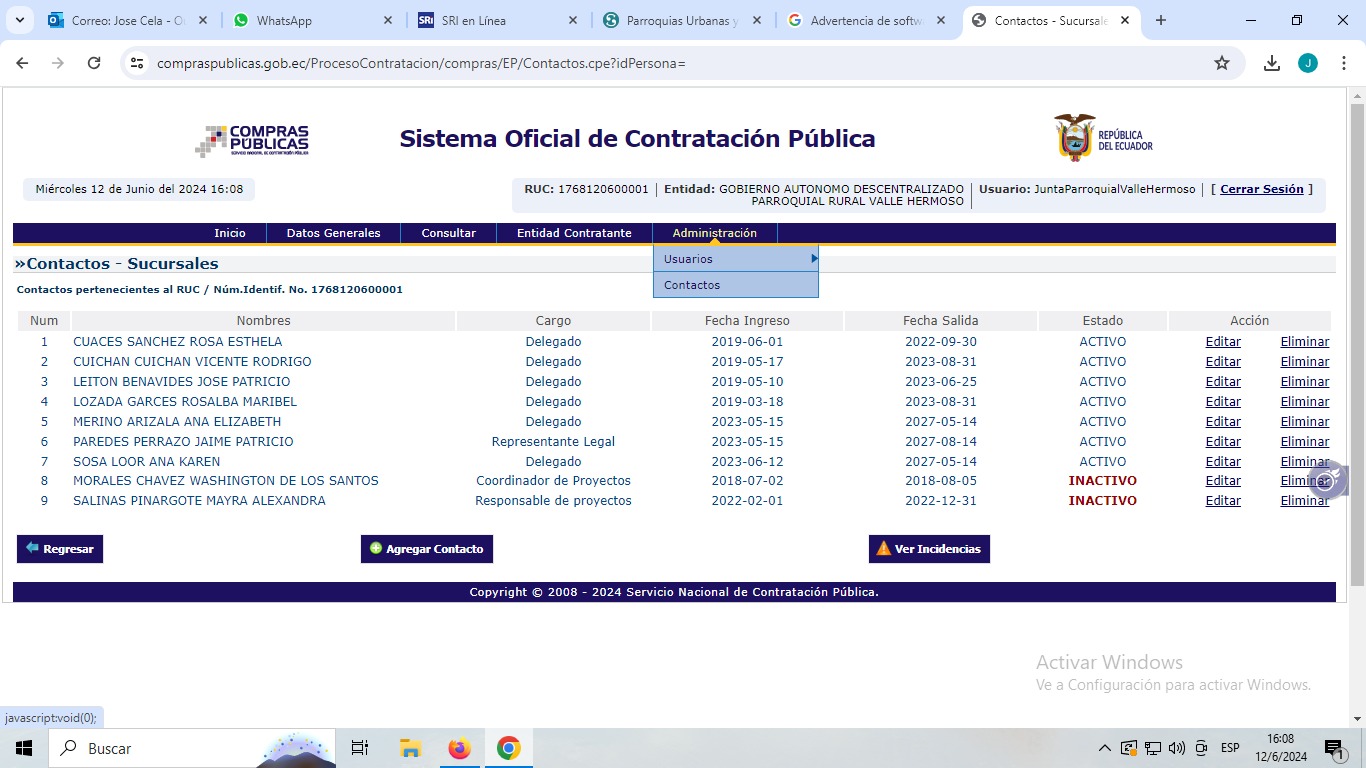
Task: Open the Chrome profile avatar
Action: pos(1308,63)
